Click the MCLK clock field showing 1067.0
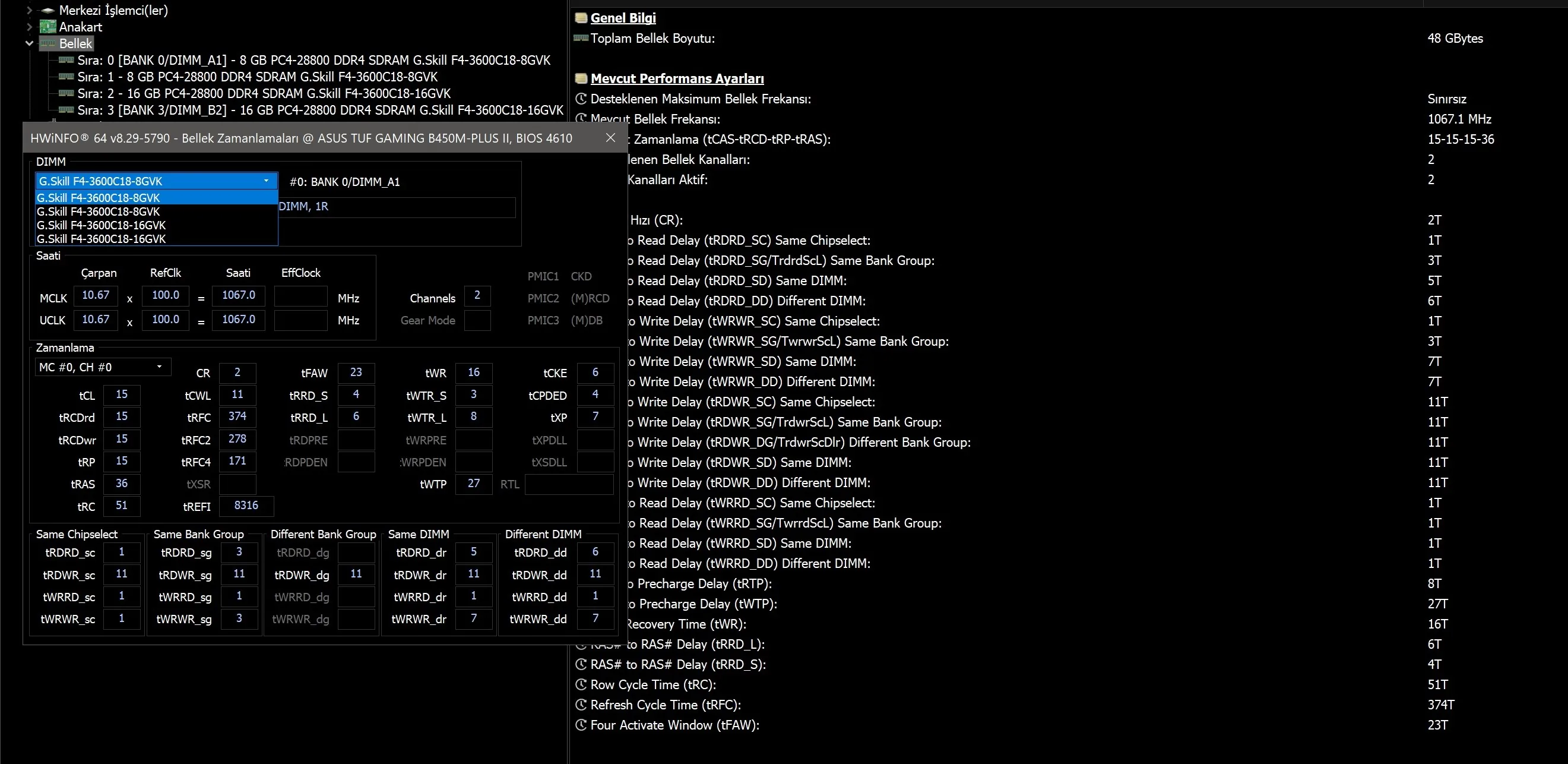 click(x=239, y=295)
